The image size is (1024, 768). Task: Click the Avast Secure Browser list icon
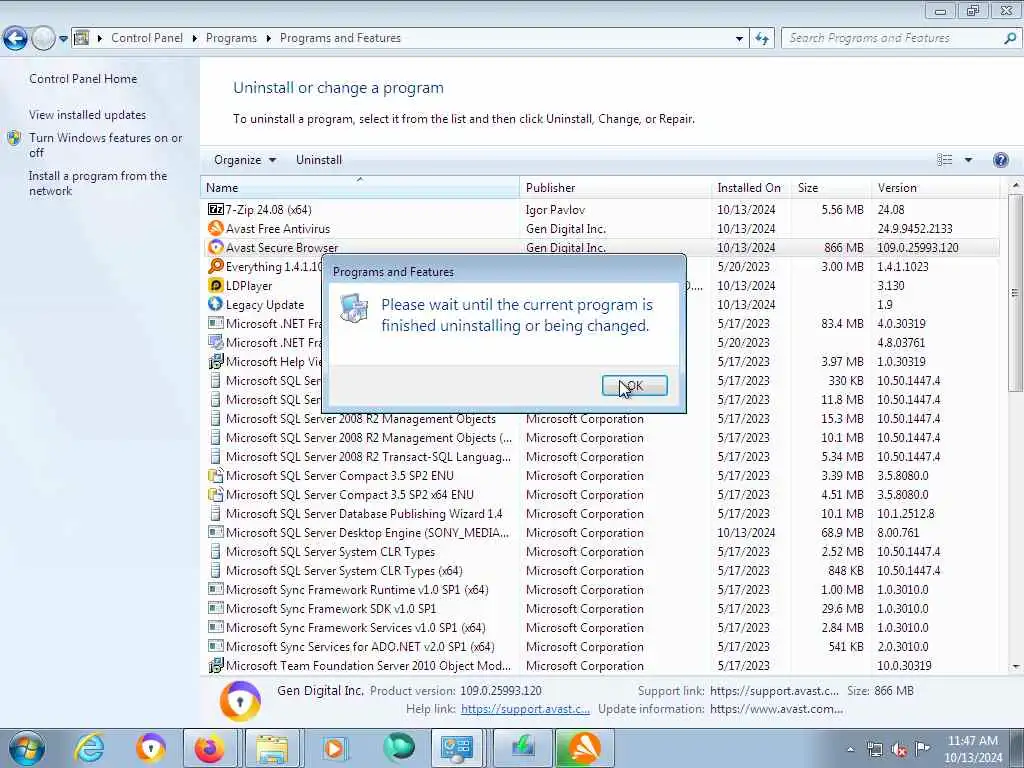point(216,248)
